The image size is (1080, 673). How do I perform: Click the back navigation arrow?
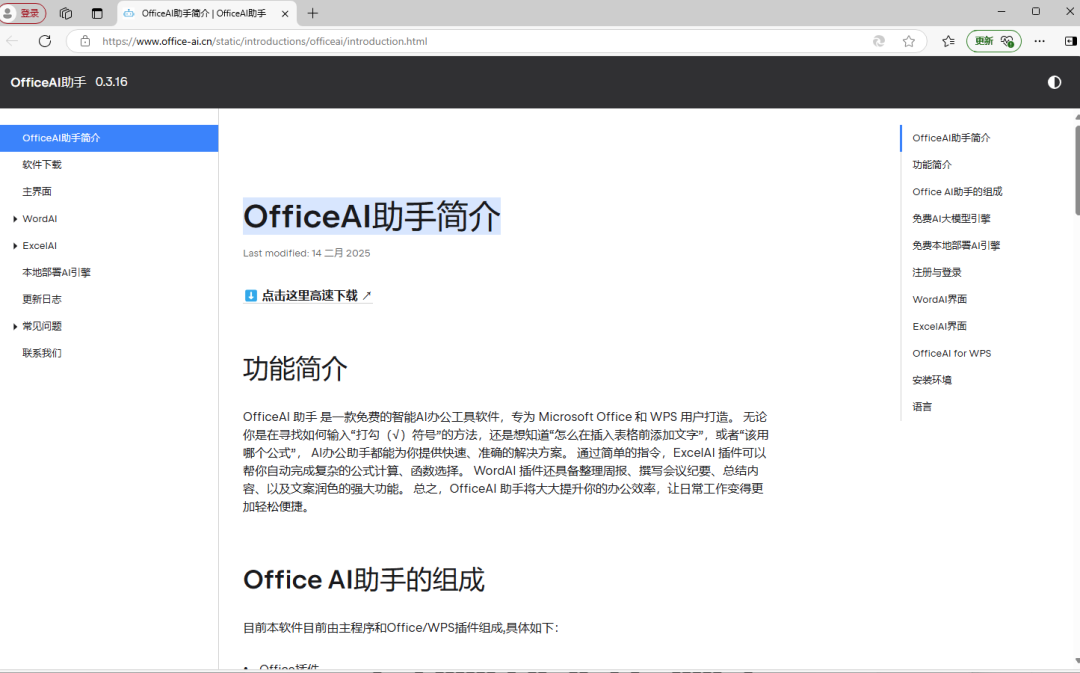(x=12, y=41)
